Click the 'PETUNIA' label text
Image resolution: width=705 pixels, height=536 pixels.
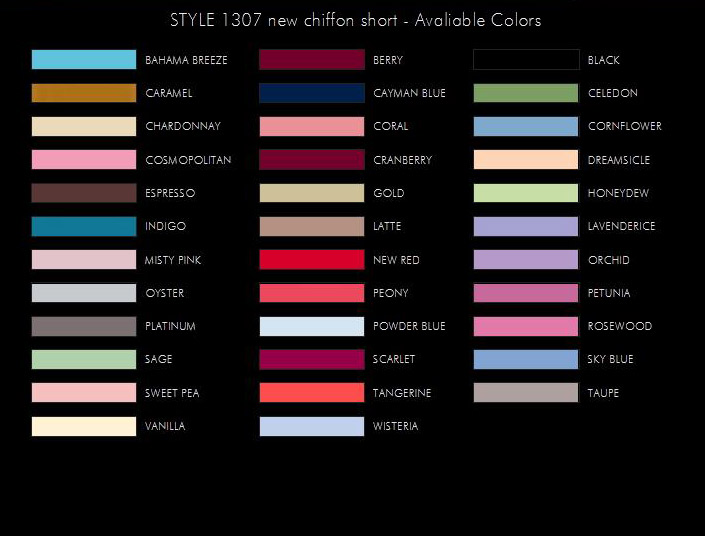609,293
